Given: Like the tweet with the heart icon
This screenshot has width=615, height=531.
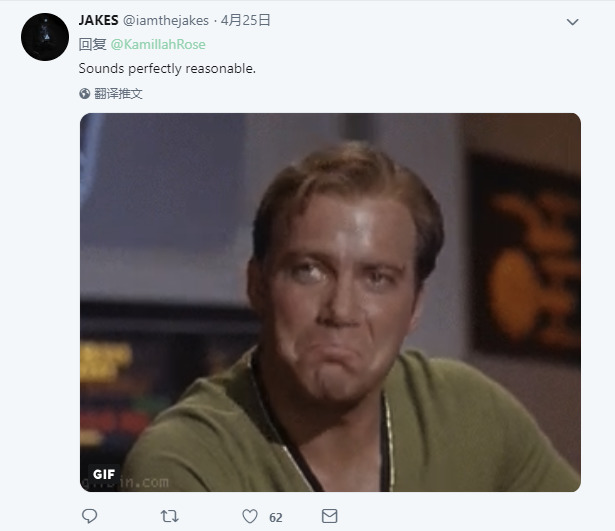Looking at the screenshot, I should (250, 516).
